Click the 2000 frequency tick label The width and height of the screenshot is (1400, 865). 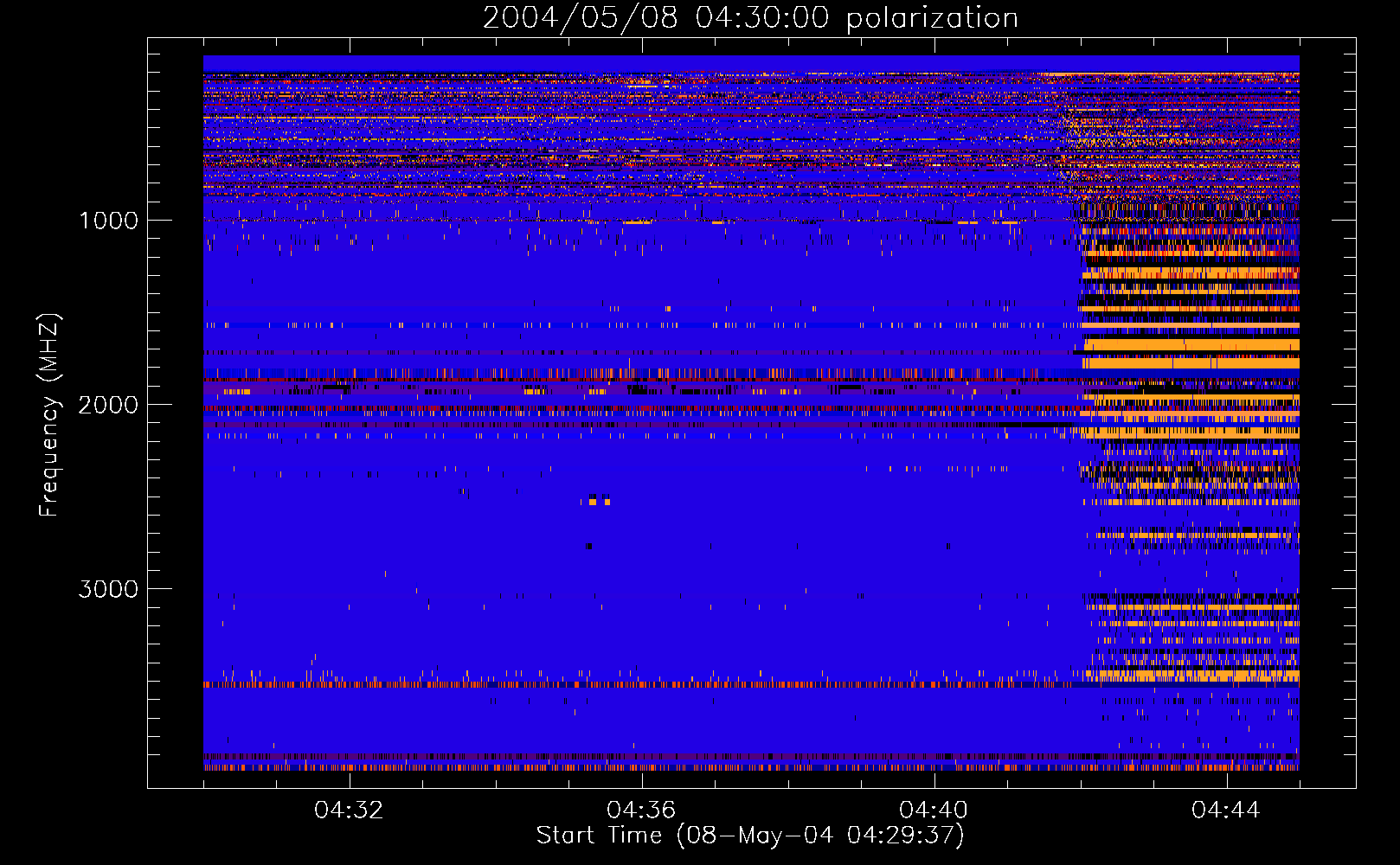[x=108, y=405]
